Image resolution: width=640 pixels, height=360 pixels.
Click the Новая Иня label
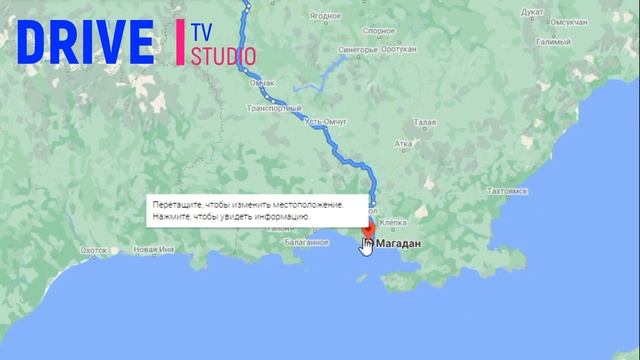pyautogui.click(x=154, y=249)
